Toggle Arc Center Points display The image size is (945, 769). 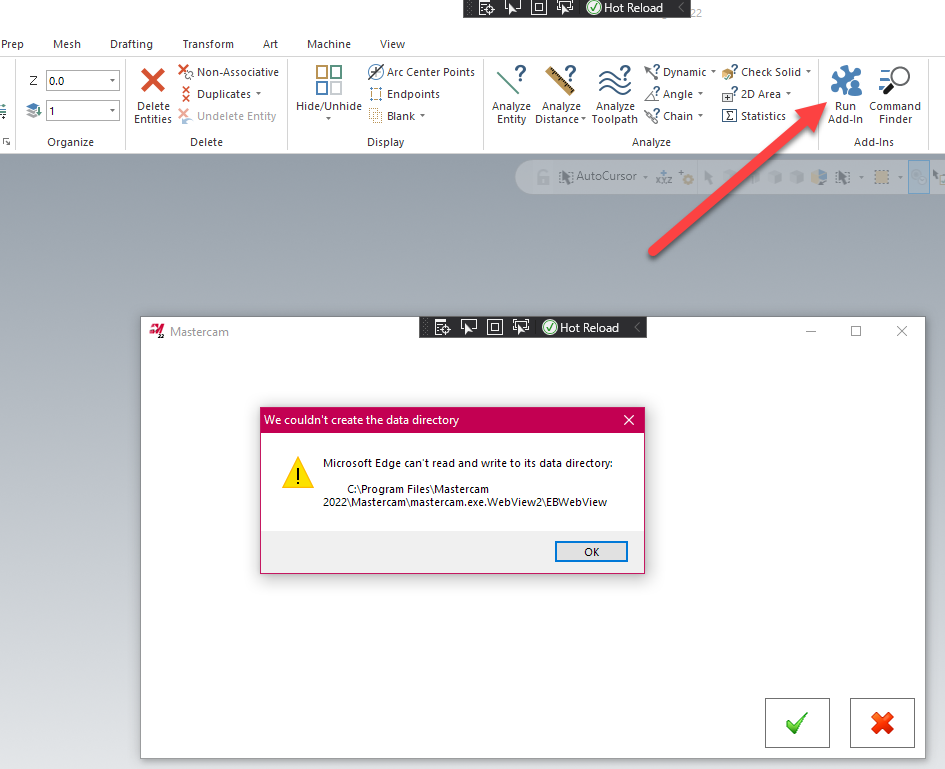coord(421,71)
